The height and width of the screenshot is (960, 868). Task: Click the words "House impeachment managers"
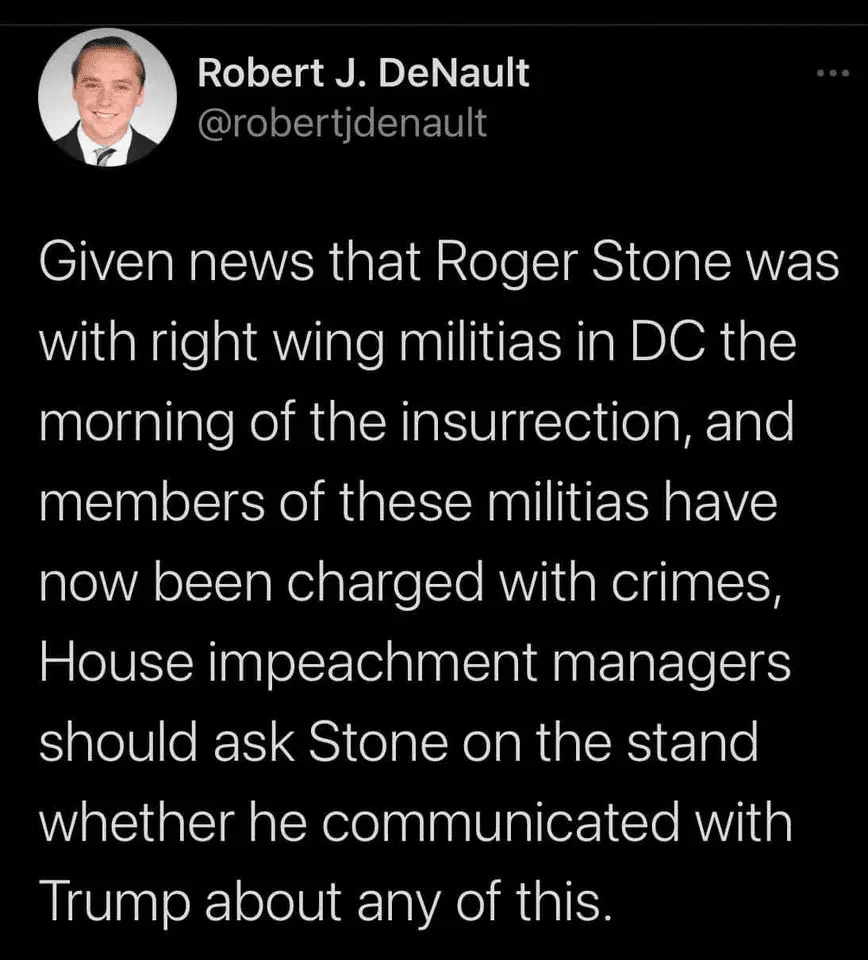[x=415, y=662]
